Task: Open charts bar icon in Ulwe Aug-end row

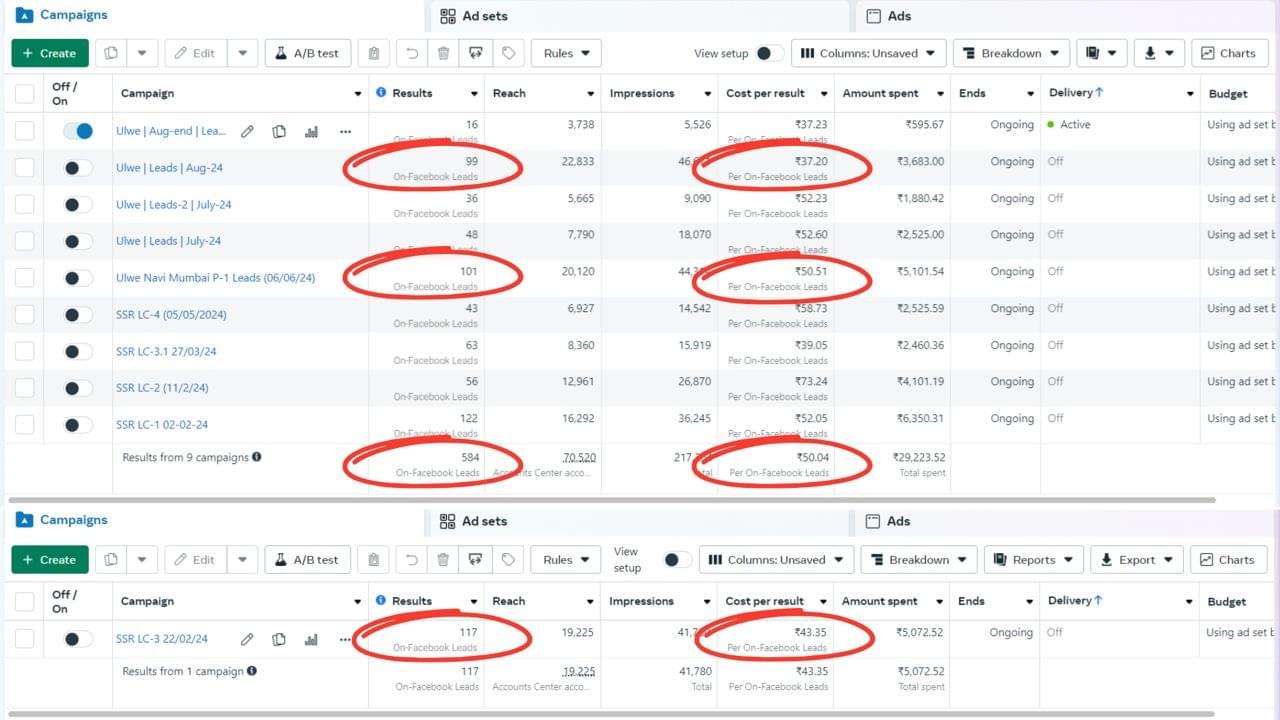Action: pos(311,131)
